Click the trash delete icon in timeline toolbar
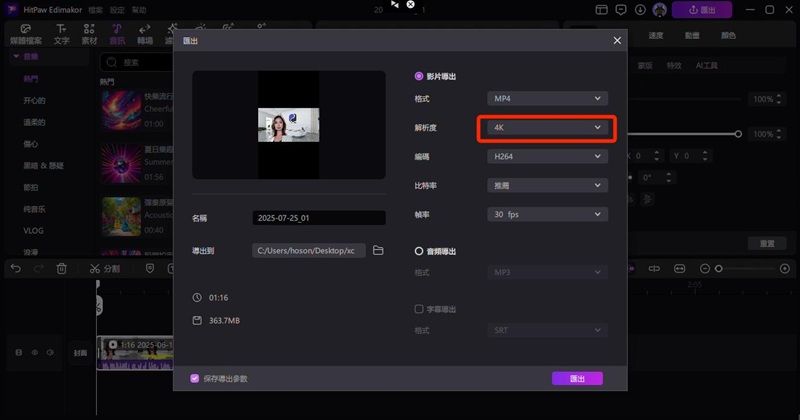Screen dimensions: 800x420 coord(62,269)
